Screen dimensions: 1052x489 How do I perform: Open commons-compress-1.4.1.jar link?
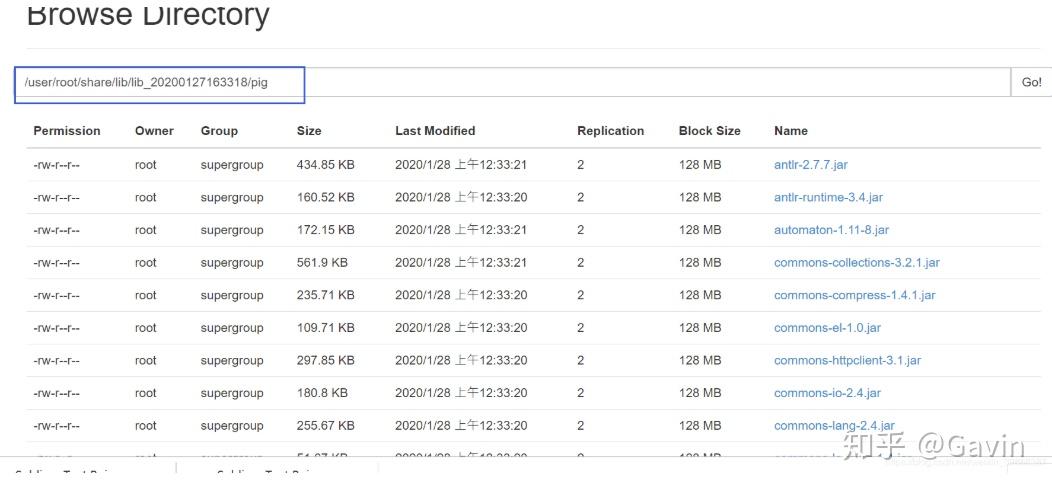(x=854, y=295)
